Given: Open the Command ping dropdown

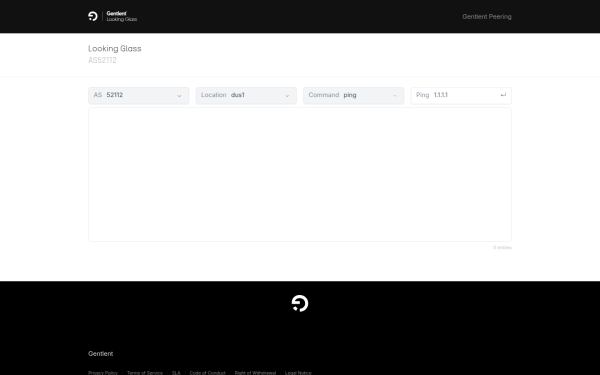Looking at the screenshot, I should [x=354, y=95].
